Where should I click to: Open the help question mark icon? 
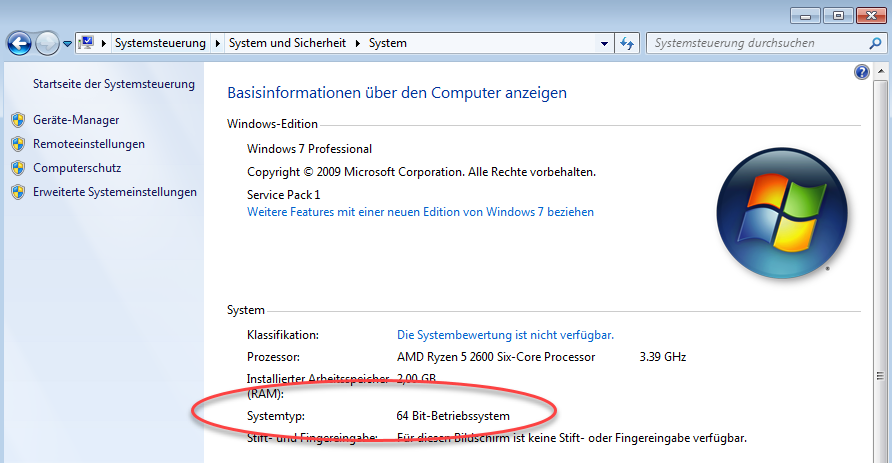pos(862,73)
